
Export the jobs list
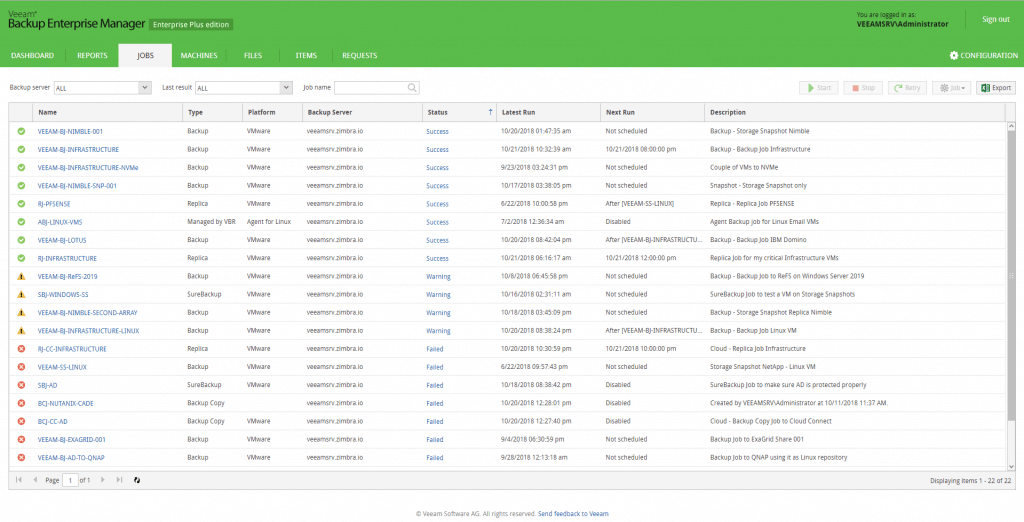click(x=996, y=88)
